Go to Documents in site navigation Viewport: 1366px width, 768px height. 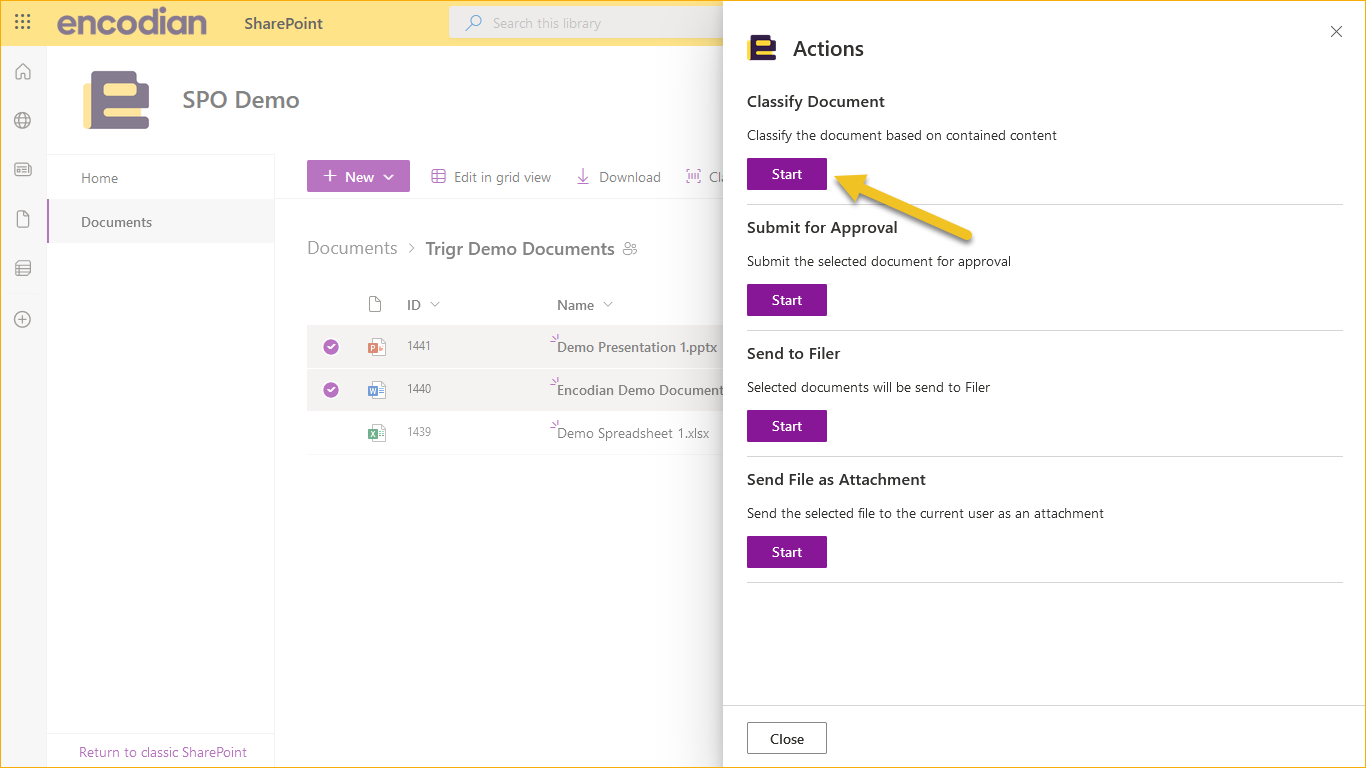tap(116, 222)
